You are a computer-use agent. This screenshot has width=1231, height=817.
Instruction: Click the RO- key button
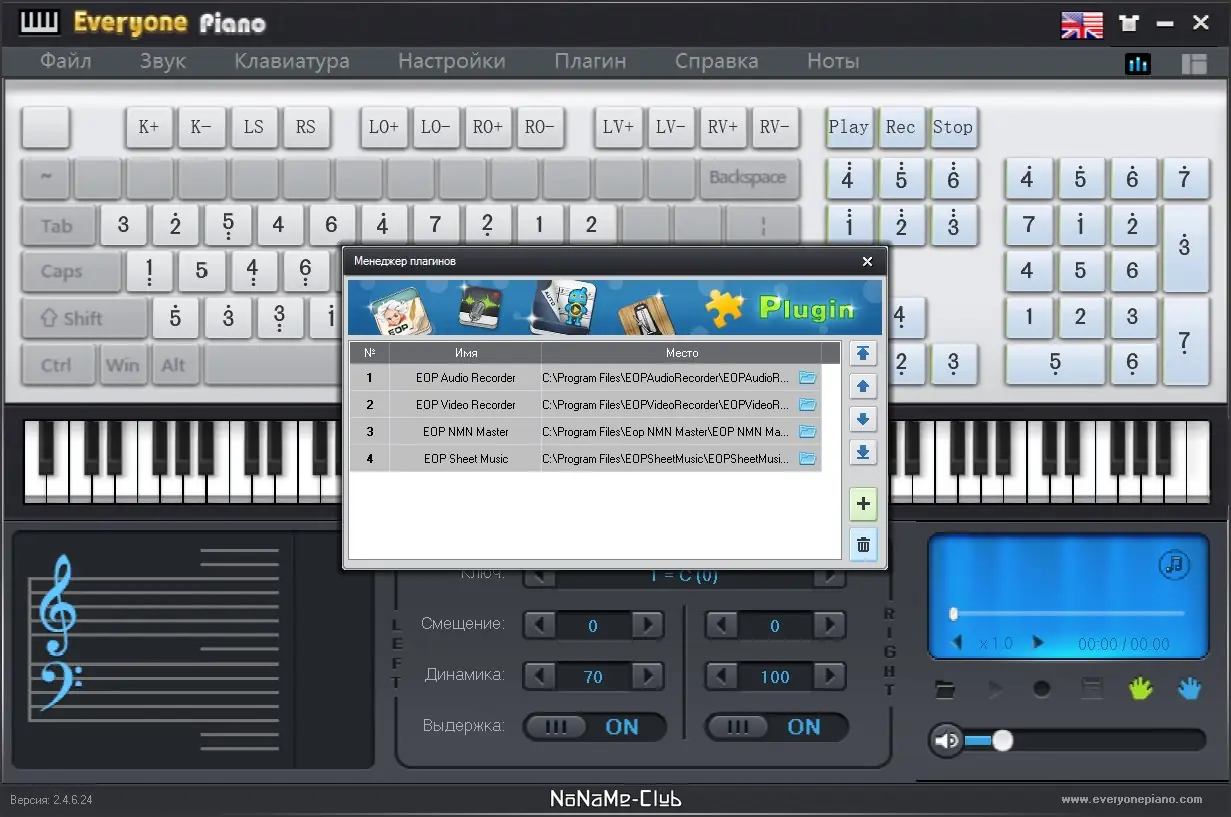540,127
